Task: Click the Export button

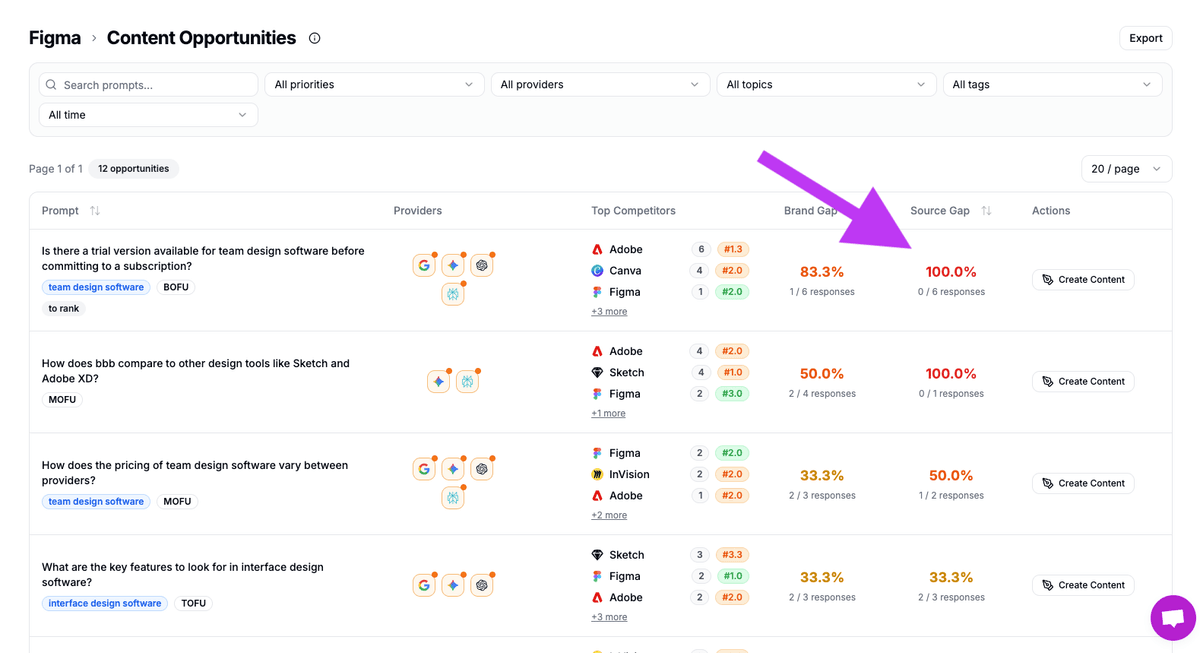Action: click(x=1145, y=38)
